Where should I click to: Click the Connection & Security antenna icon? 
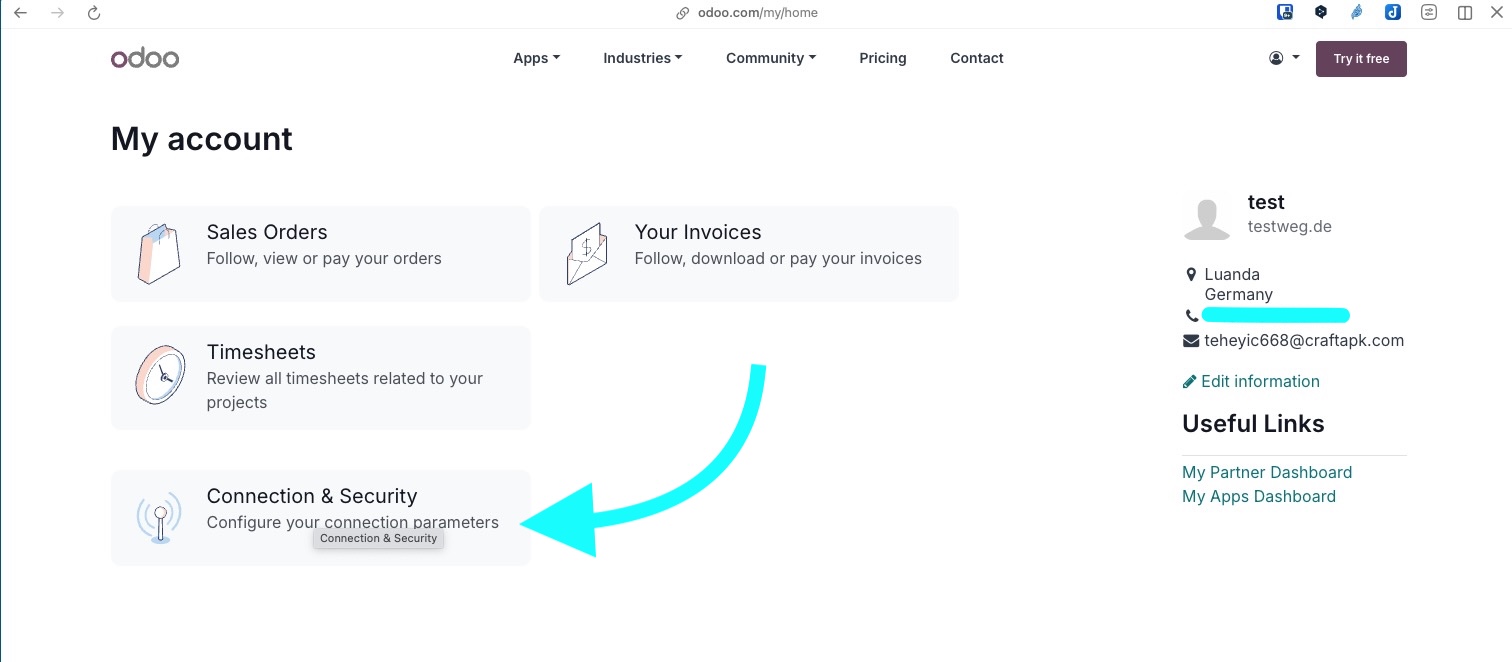(159, 517)
